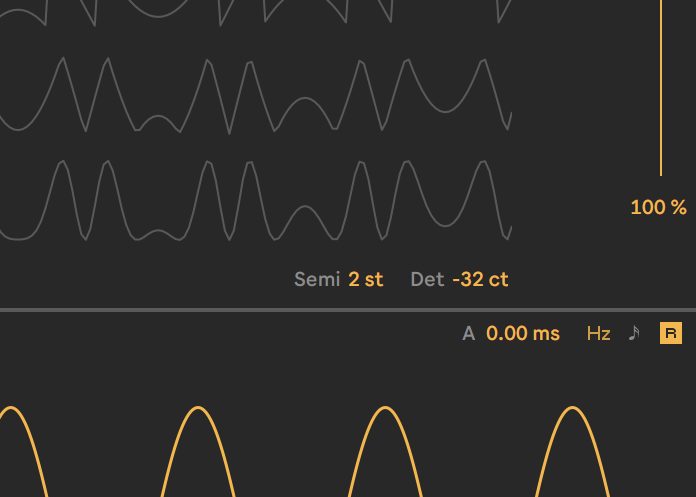The width and height of the screenshot is (696, 497).
Task: Select the bottom gray wavetable waveform
Action: tap(255, 200)
